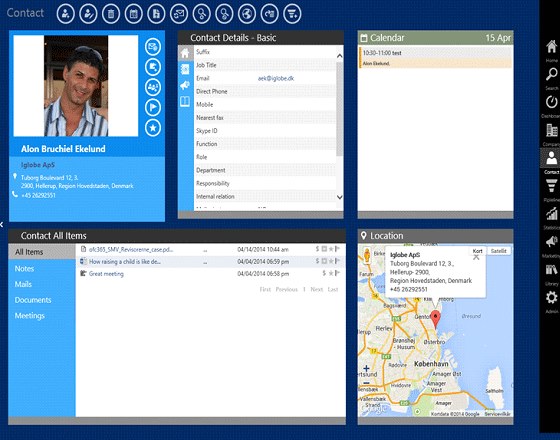Toggle the flag on How raising a child row
Screen dimensions: 560x440
point(337,261)
